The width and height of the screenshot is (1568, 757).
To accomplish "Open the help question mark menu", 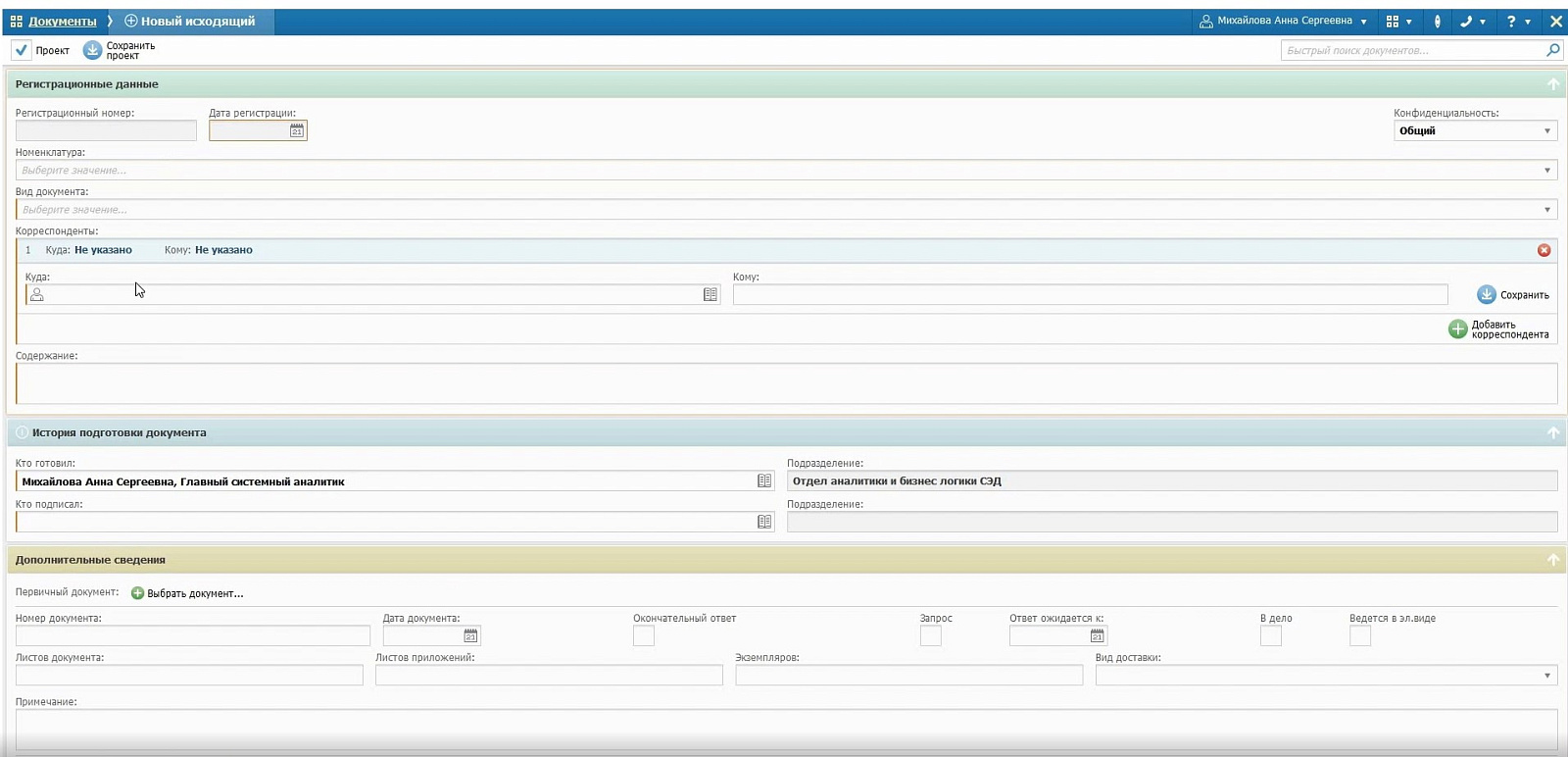I will pyautogui.click(x=1518, y=21).
